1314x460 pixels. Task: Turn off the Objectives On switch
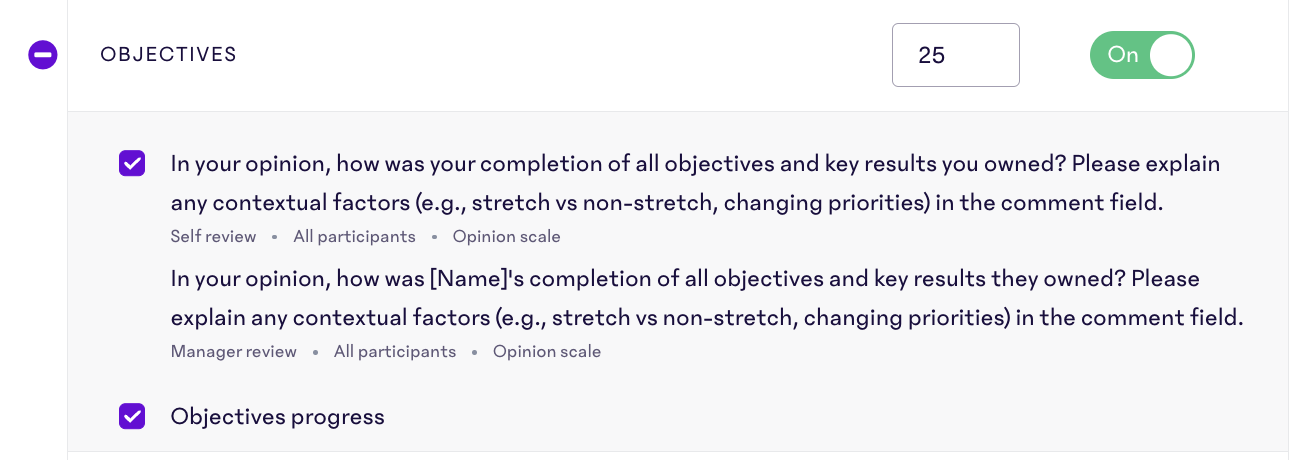[1142, 55]
